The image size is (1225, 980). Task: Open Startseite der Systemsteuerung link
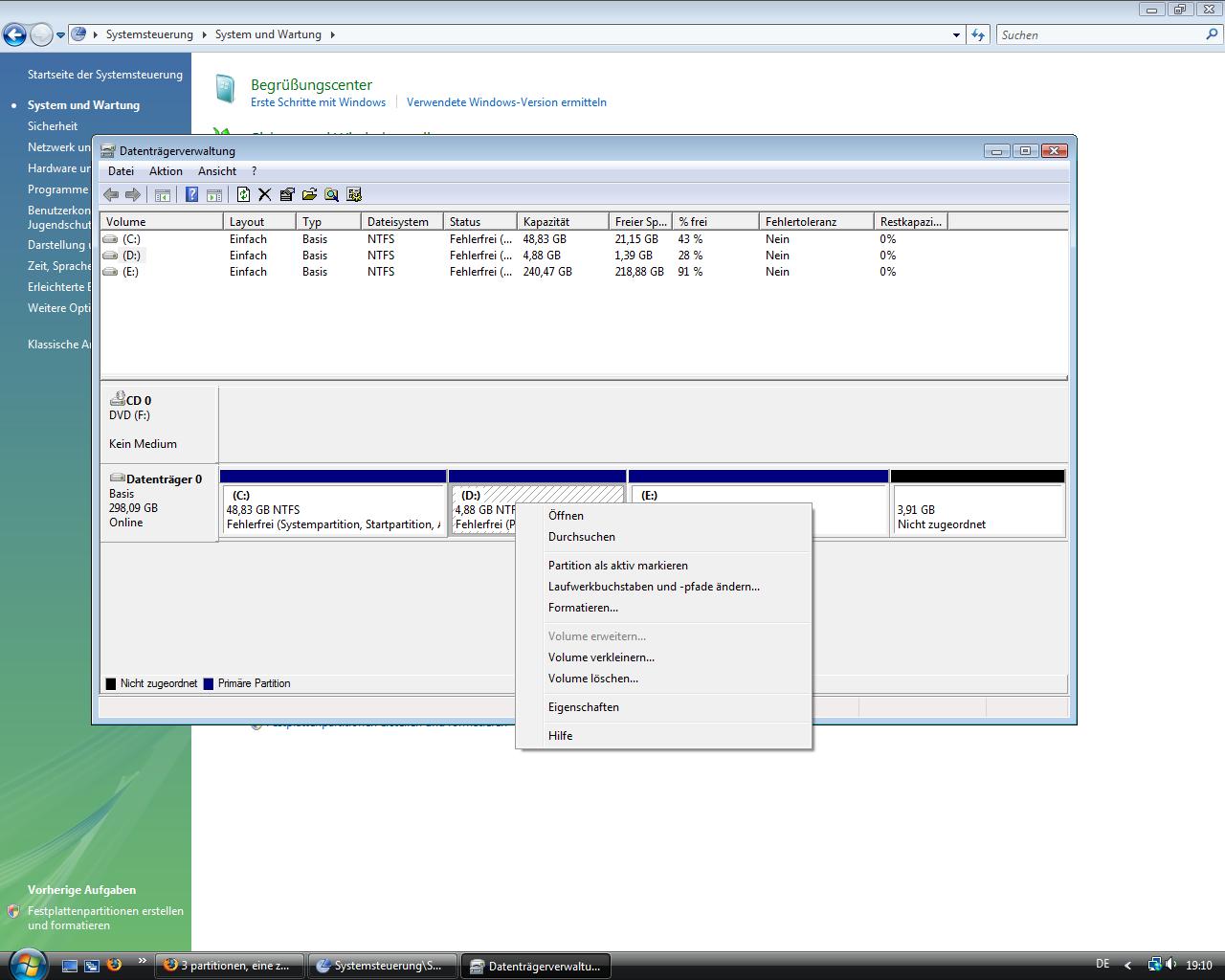(x=105, y=75)
